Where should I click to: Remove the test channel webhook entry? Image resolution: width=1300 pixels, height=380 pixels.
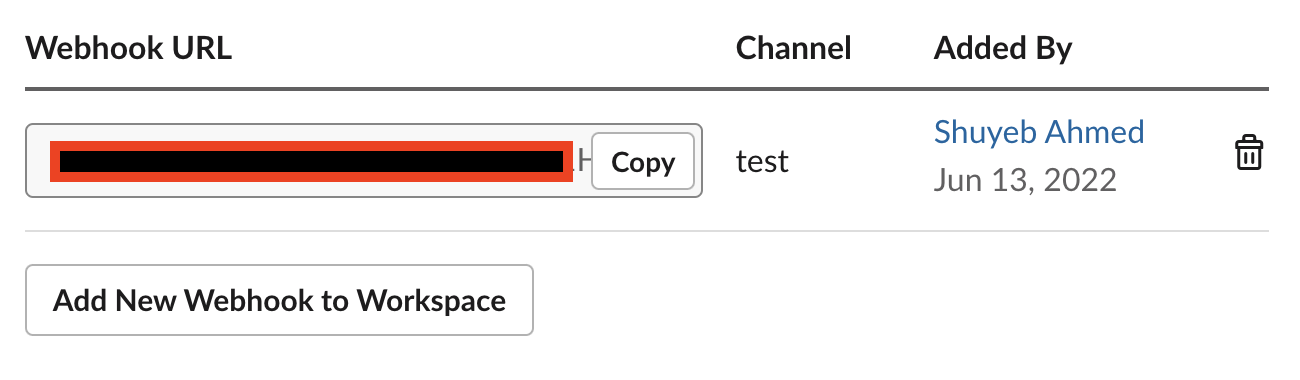click(x=1248, y=155)
